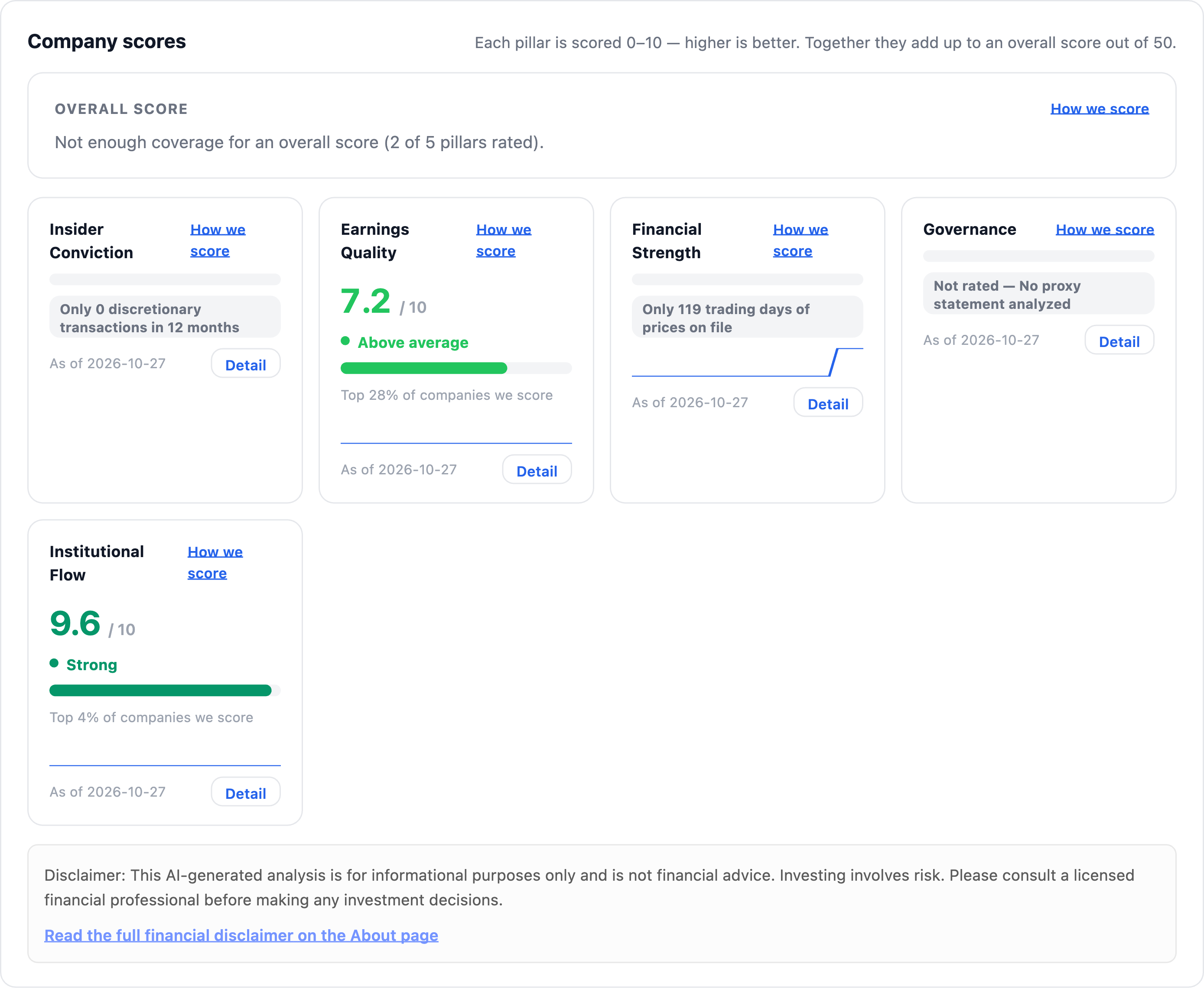Click the 7.2 Earnings Quality score
The width and height of the screenshot is (1204, 989).
365,302
